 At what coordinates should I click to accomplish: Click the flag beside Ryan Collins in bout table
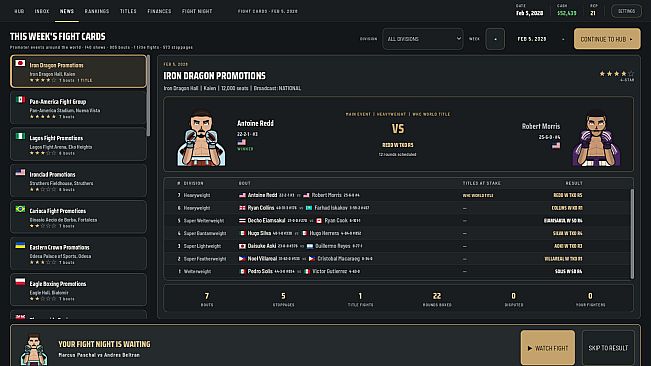click(x=242, y=208)
